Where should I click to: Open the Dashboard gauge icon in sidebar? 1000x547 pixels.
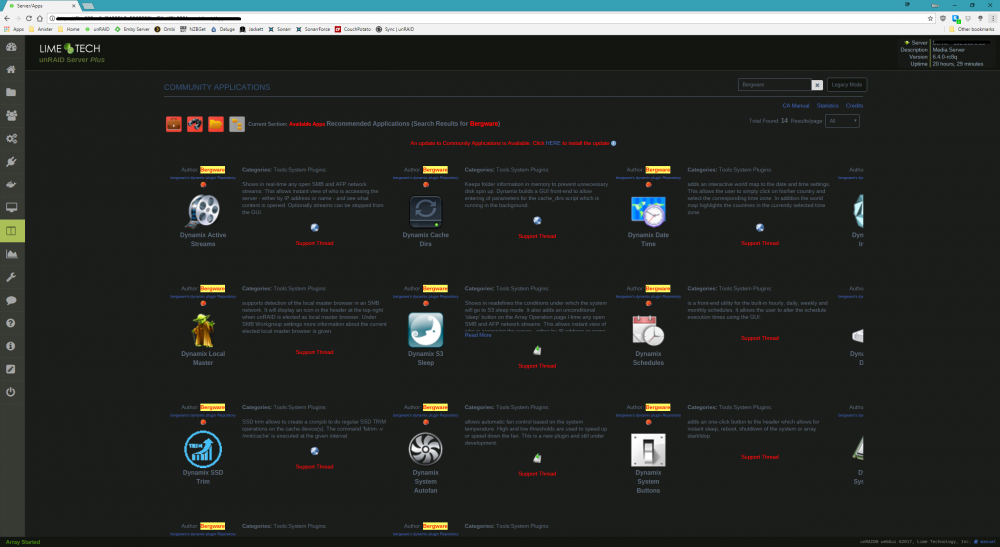[x=11, y=47]
